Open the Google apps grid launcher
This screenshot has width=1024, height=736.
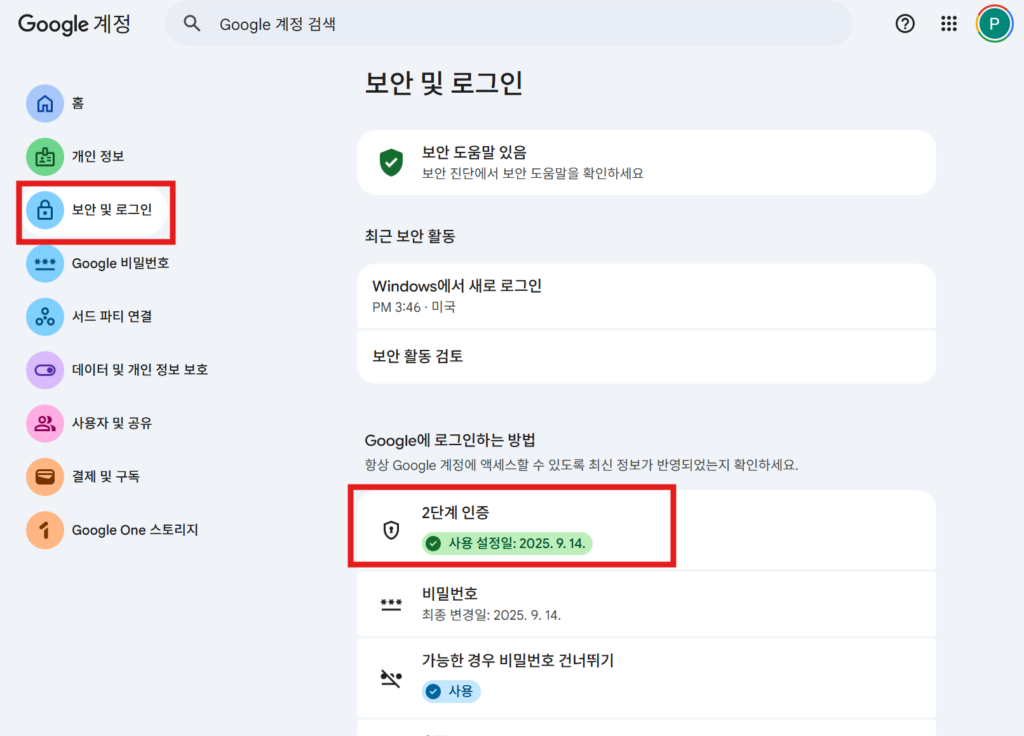point(949,24)
